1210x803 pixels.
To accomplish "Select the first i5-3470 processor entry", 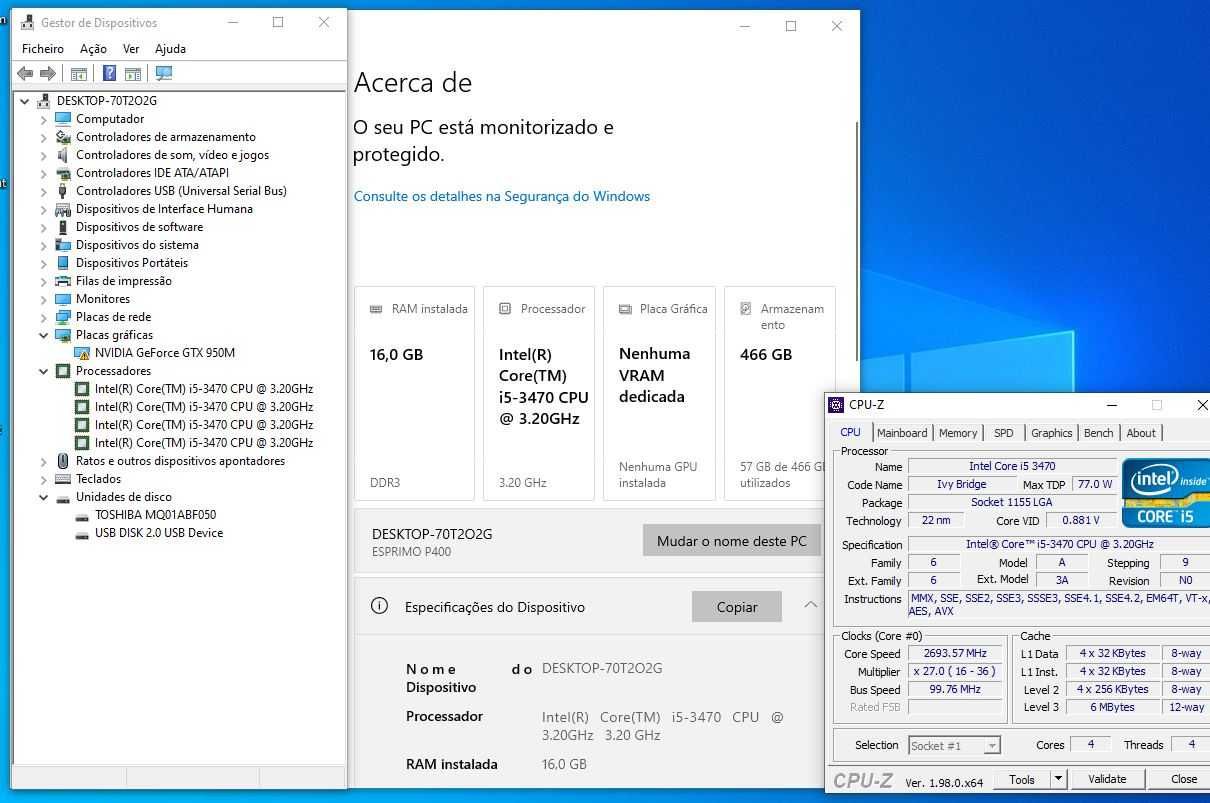I will [x=204, y=389].
